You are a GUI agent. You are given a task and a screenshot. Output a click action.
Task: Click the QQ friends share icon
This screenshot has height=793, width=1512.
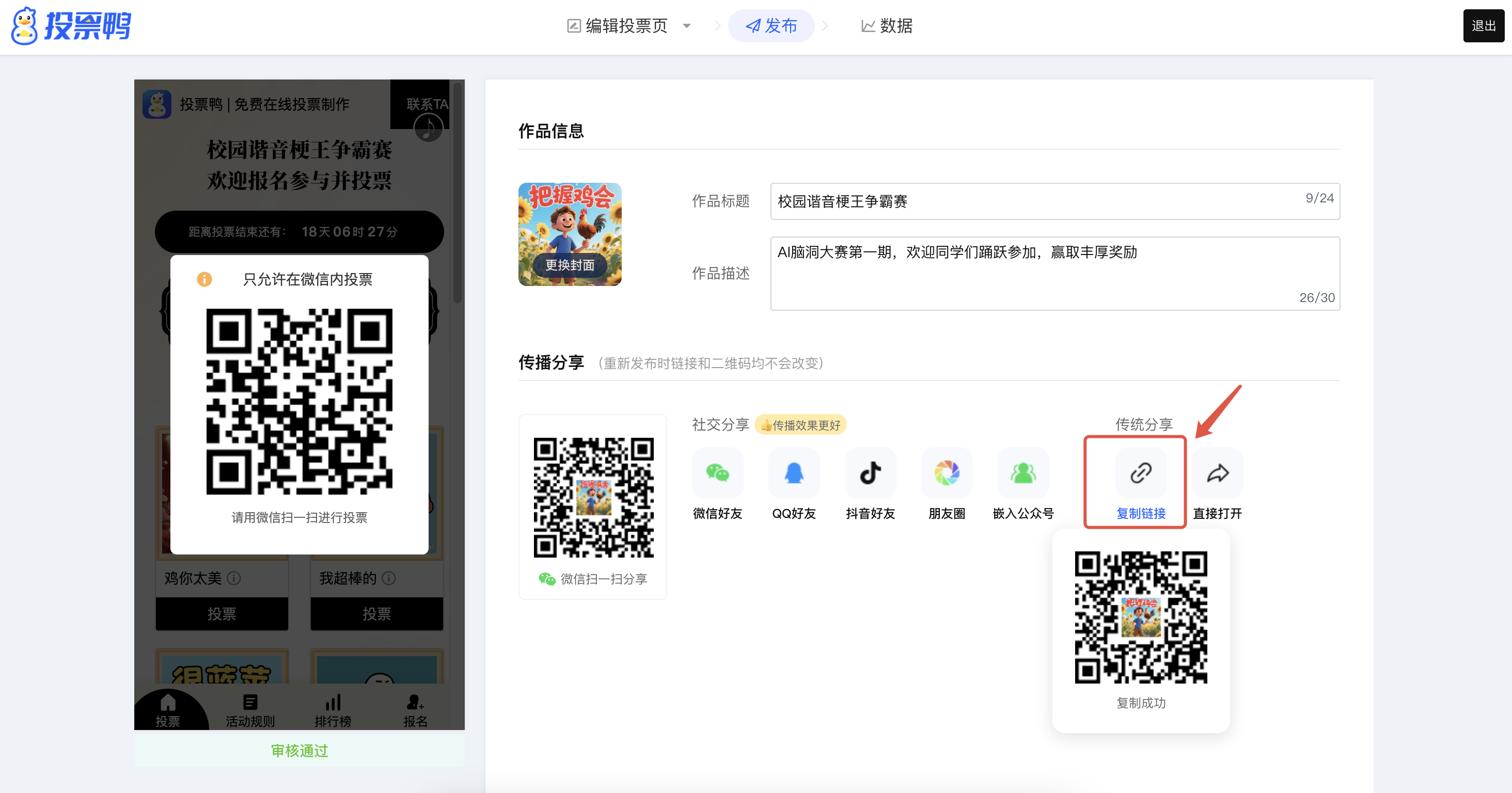794,473
